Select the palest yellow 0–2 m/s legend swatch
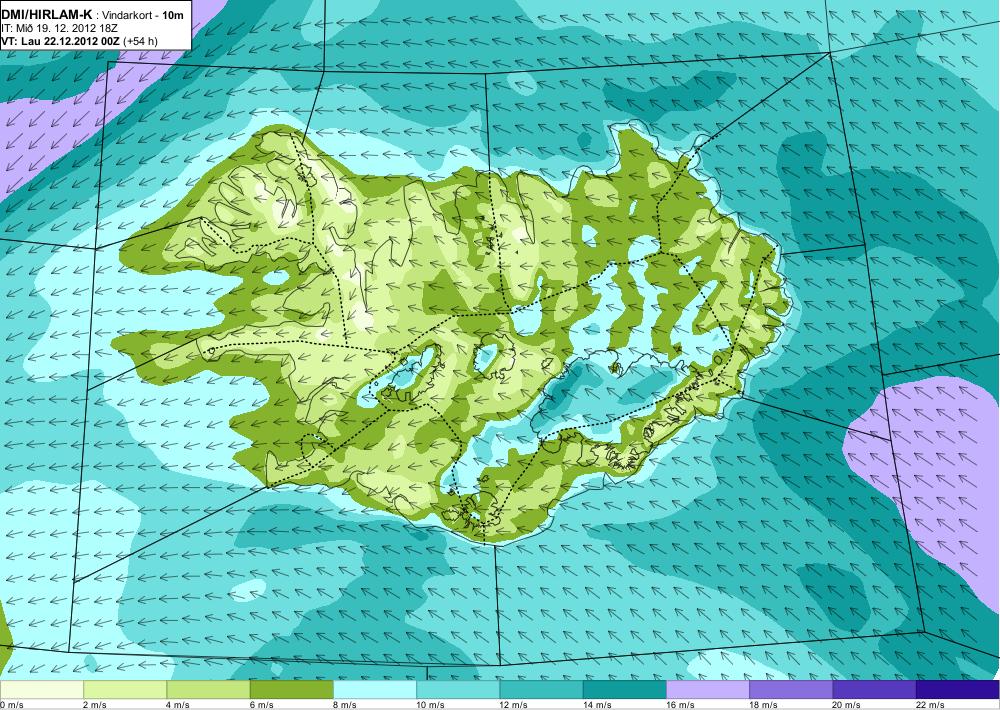Screen dimensions: 1000x710 point(41,690)
